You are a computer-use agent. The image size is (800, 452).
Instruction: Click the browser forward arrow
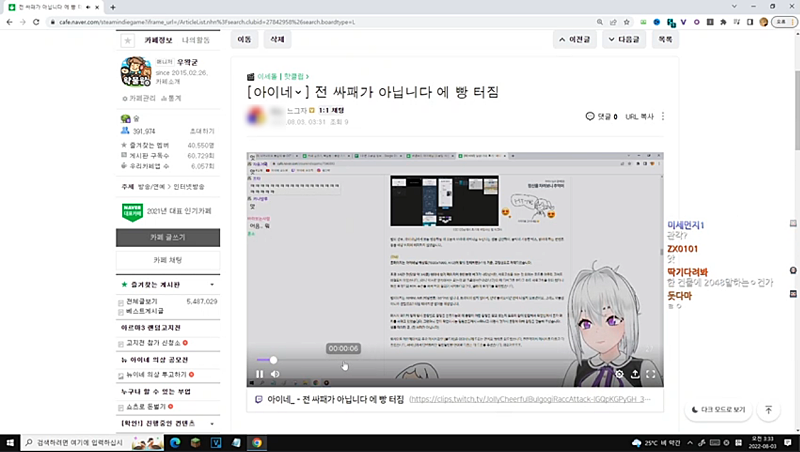pos(22,22)
